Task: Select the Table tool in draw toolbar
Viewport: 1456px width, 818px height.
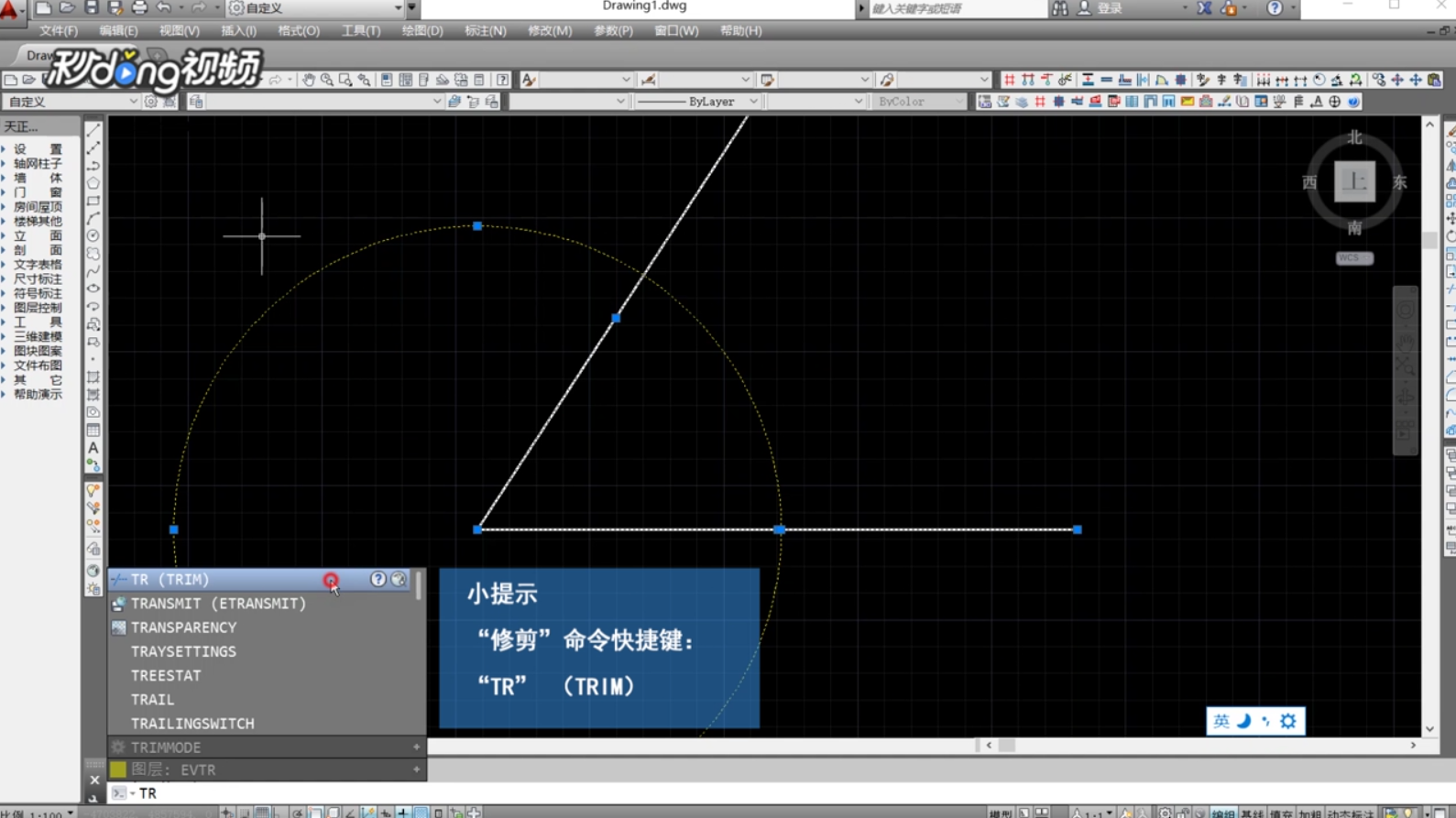Action: [x=93, y=430]
